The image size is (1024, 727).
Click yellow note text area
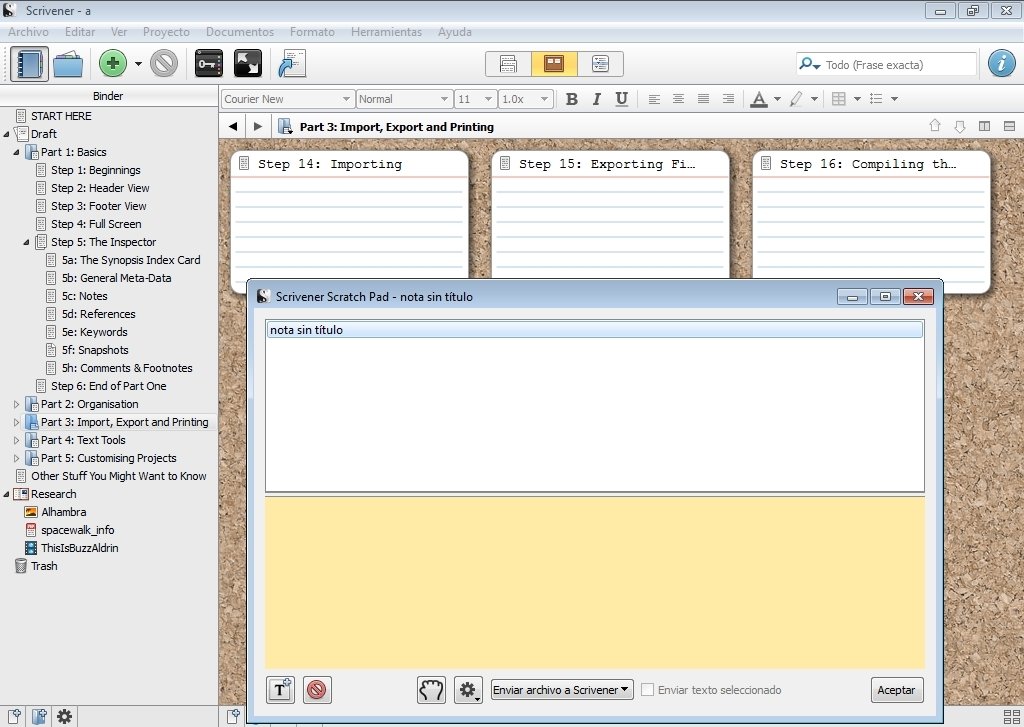coord(595,583)
